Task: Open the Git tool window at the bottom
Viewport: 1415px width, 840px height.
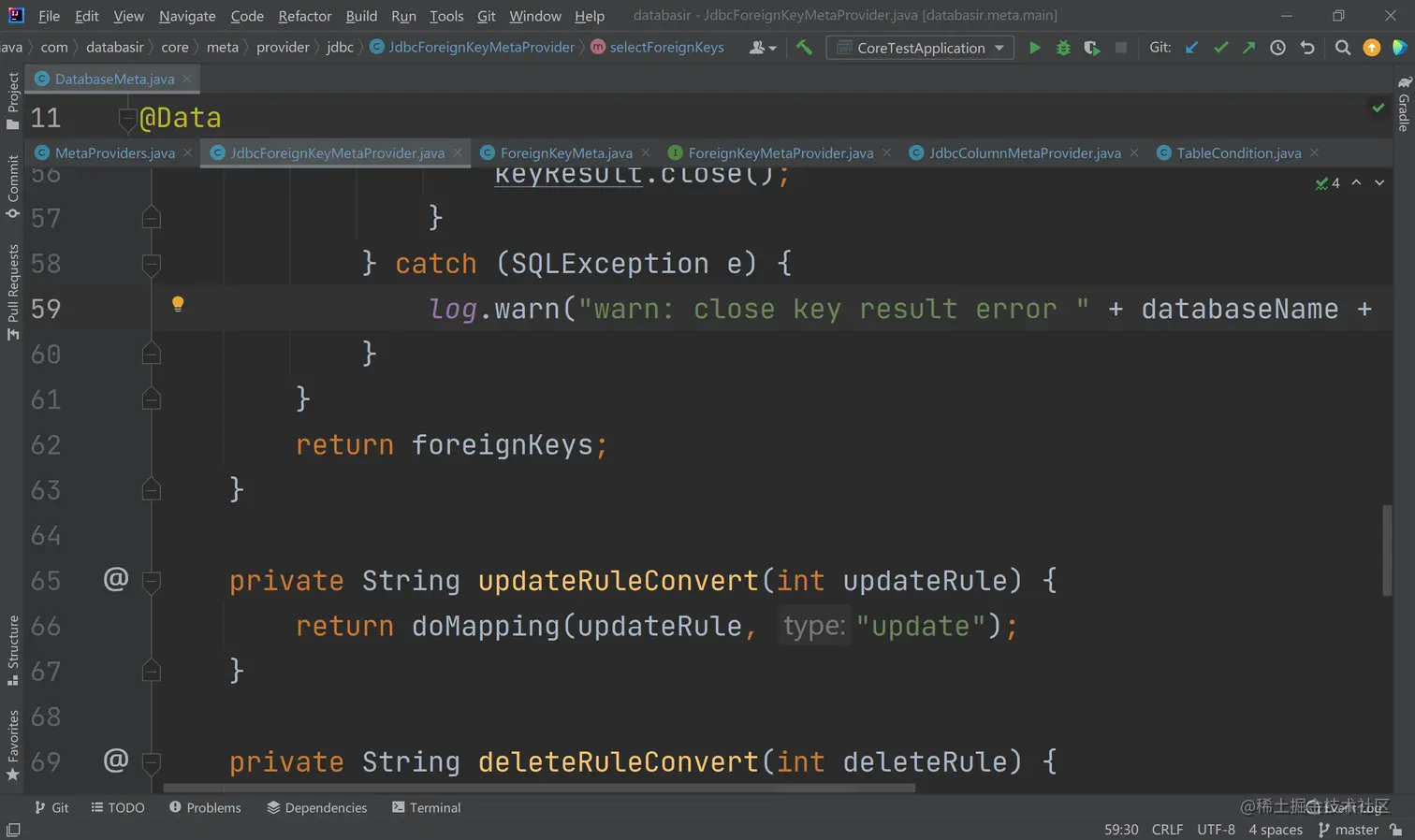Action: click(51, 807)
